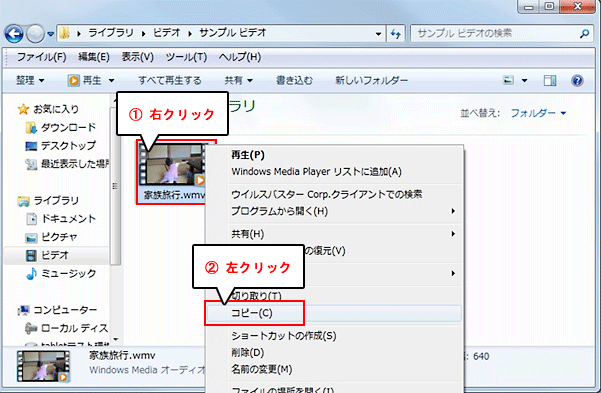Image resolution: width=601 pixels, height=393 pixels.
Task: Choose 再生(P) in the context menu
Action: click(248, 155)
